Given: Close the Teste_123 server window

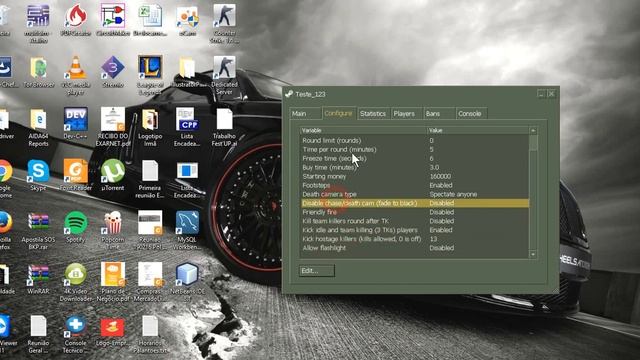Looking at the screenshot, I should click(551, 94).
